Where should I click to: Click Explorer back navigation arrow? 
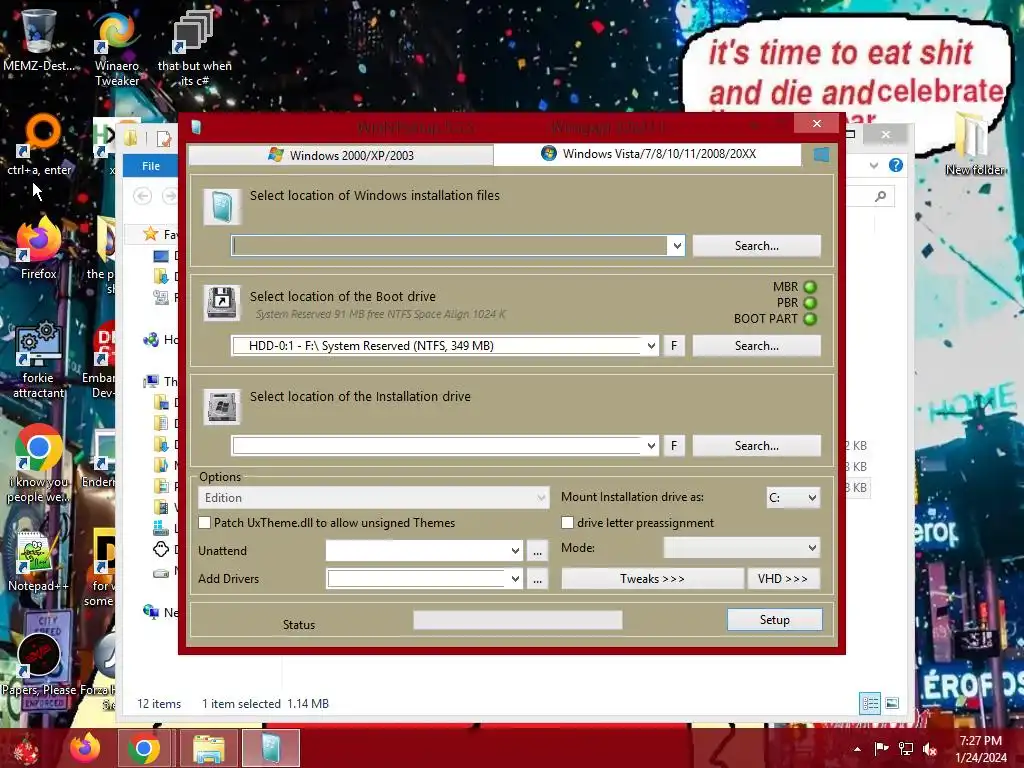click(142, 196)
